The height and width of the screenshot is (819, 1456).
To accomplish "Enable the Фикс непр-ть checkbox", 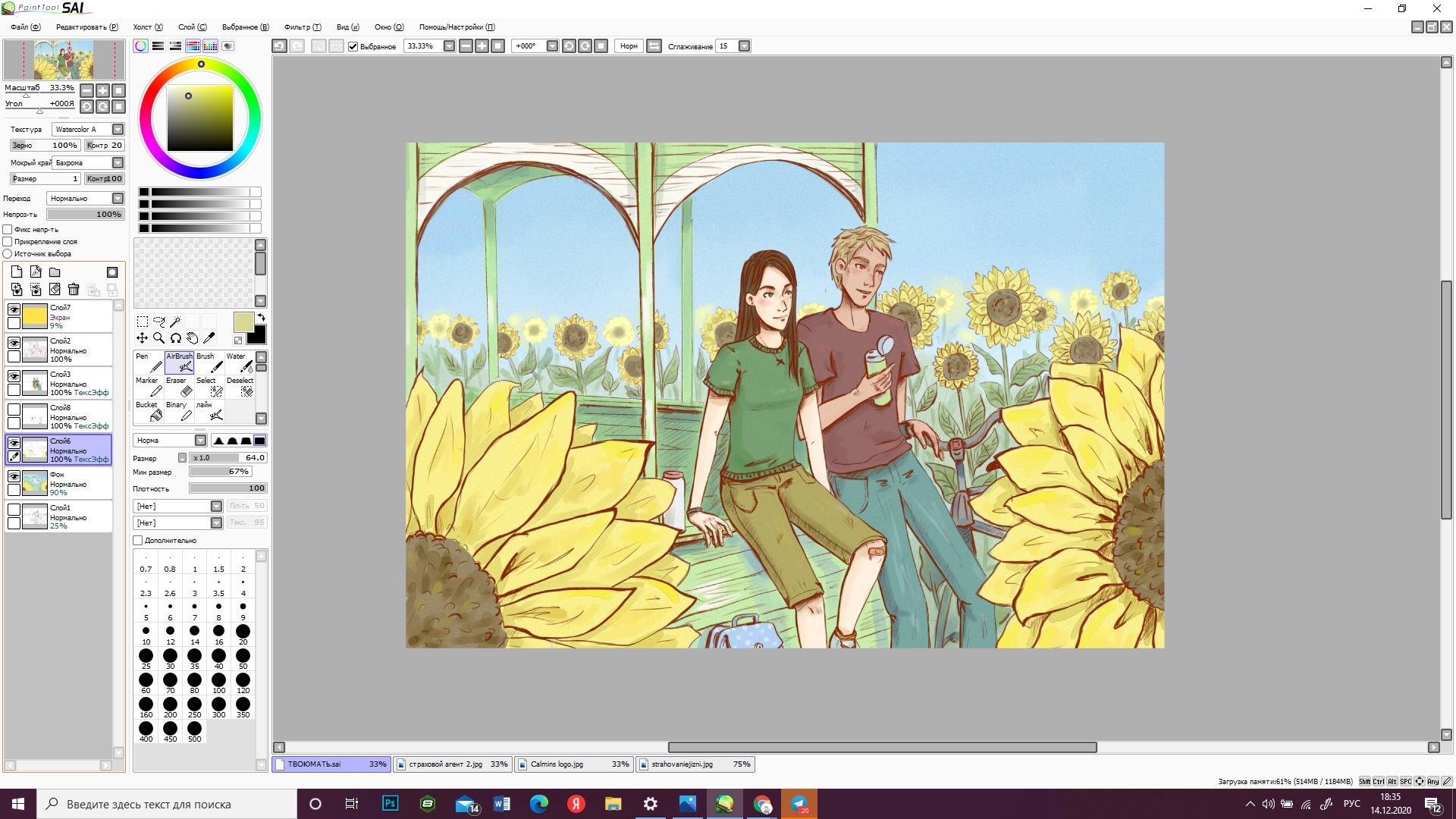I will 8,229.
